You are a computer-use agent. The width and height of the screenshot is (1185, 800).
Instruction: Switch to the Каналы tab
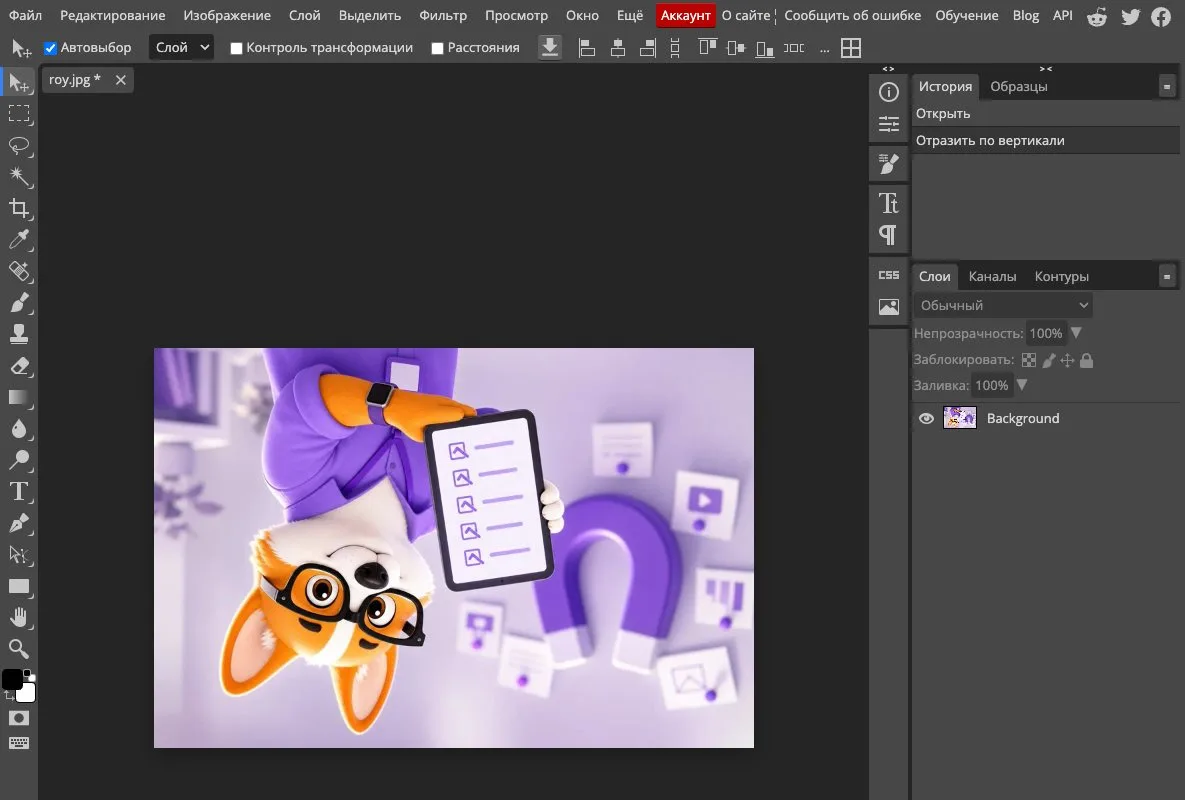(x=992, y=276)
